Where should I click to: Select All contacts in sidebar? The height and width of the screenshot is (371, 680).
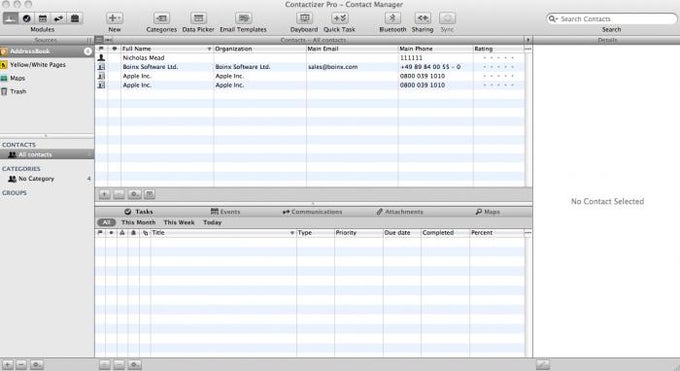click(47, 154)
